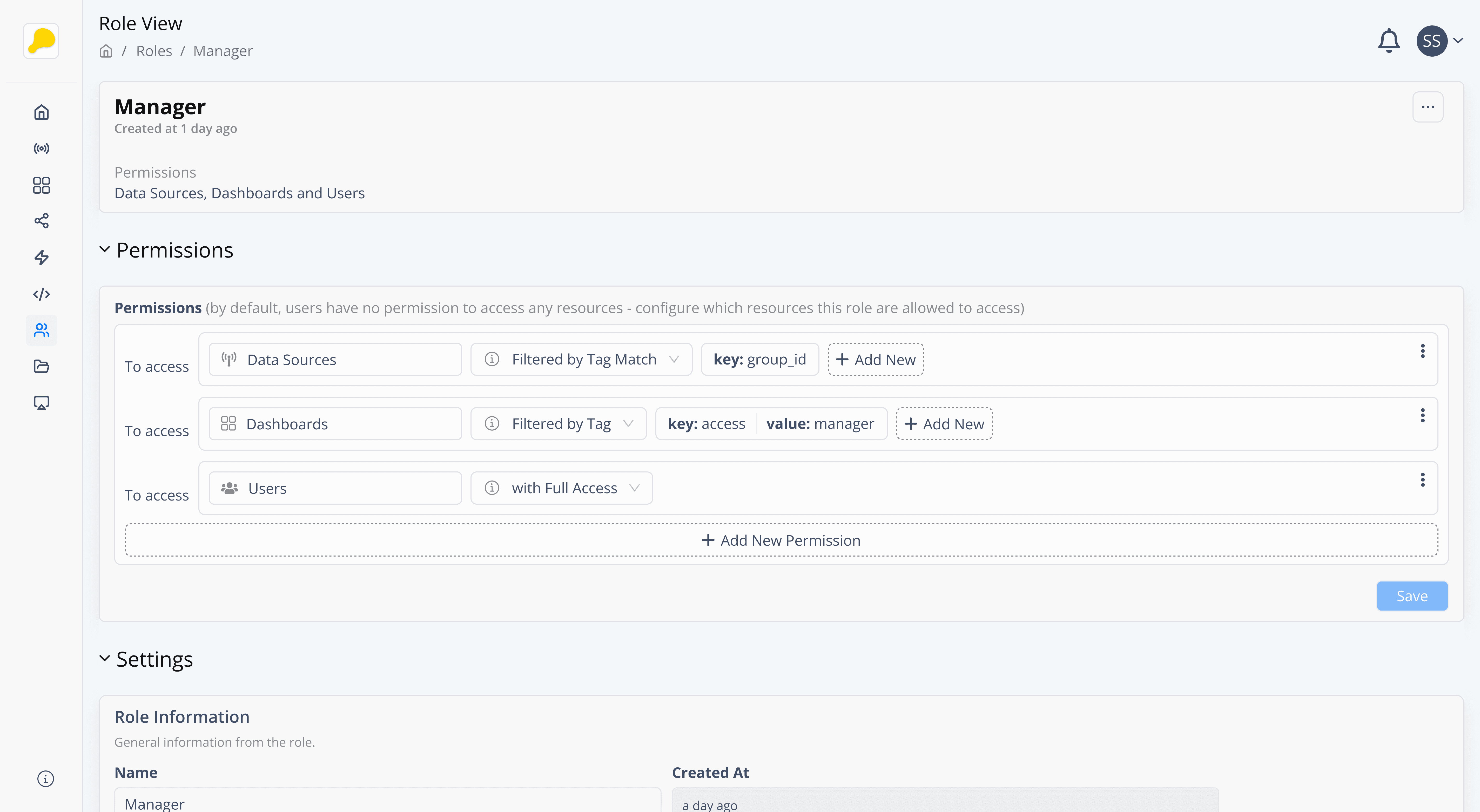Click the Name input field with Manager
Viewport: 1480px width, 812px height.
(388, 800)
